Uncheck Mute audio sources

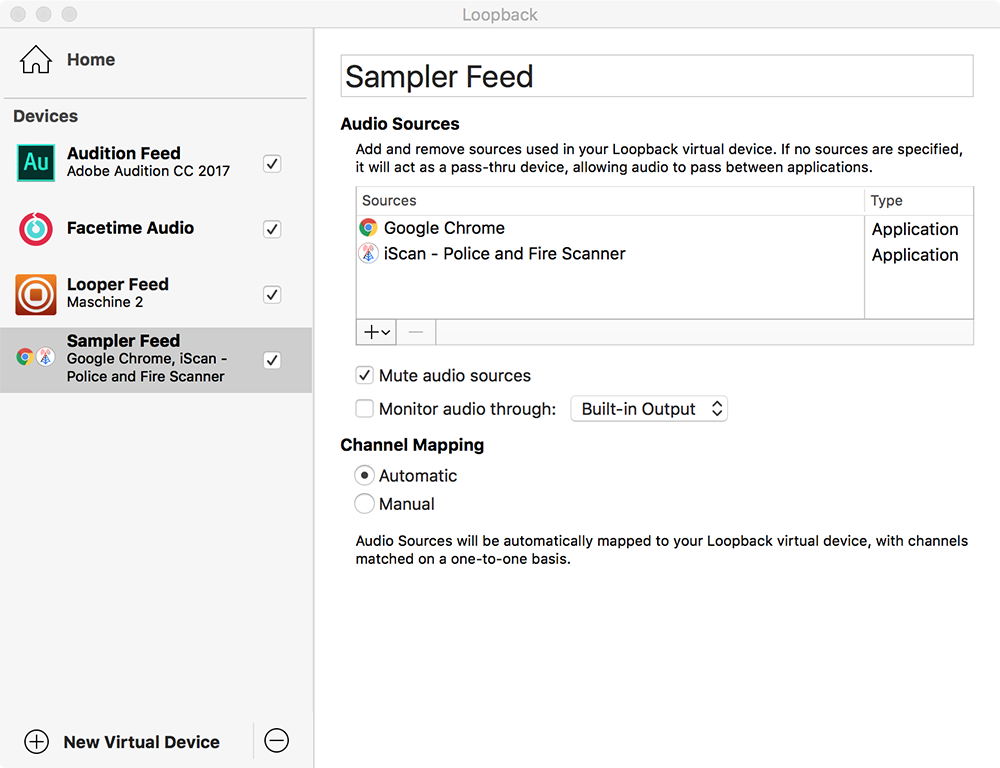[364, 375]
